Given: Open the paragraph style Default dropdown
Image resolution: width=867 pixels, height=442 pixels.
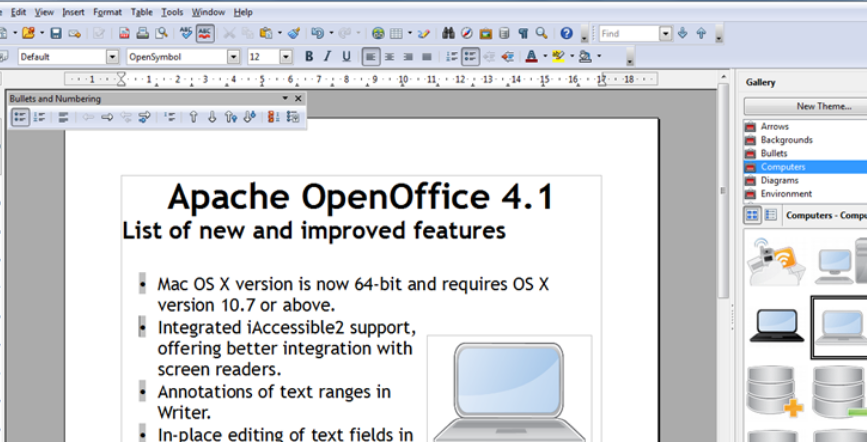Looking at the screenshot, I should (112, 56).
